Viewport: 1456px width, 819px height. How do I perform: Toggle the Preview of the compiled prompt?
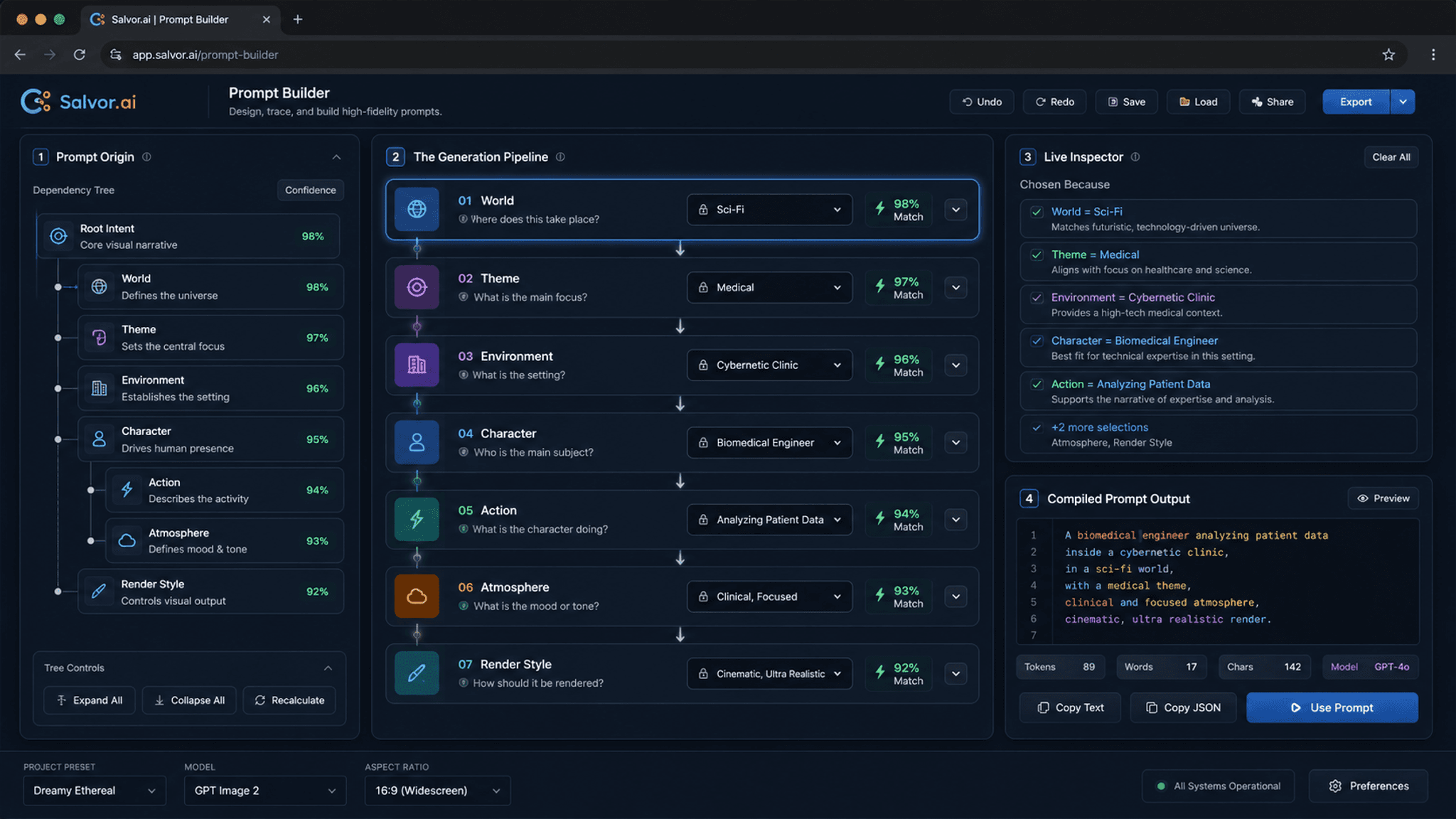[x=1383, y=498]
